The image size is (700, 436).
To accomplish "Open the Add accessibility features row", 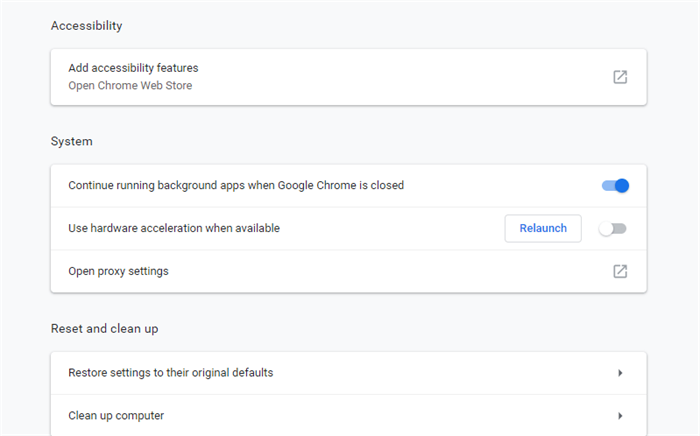I will click(x=349, y=77).
